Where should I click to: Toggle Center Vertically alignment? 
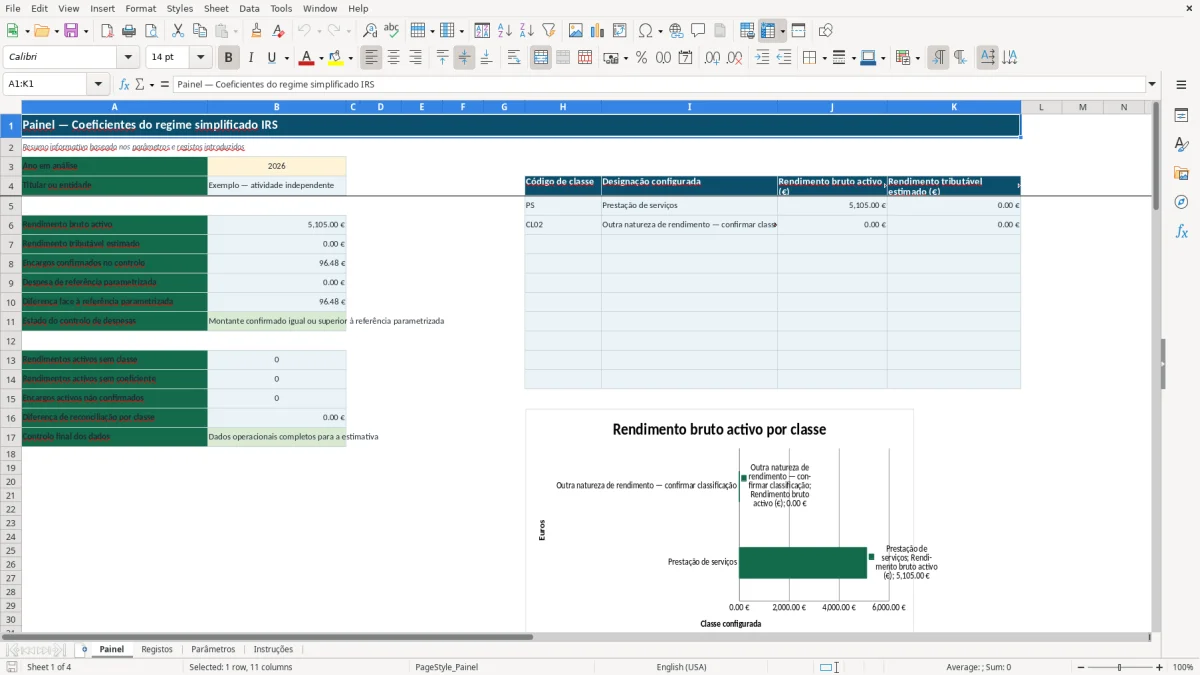(x=464, y=58)
